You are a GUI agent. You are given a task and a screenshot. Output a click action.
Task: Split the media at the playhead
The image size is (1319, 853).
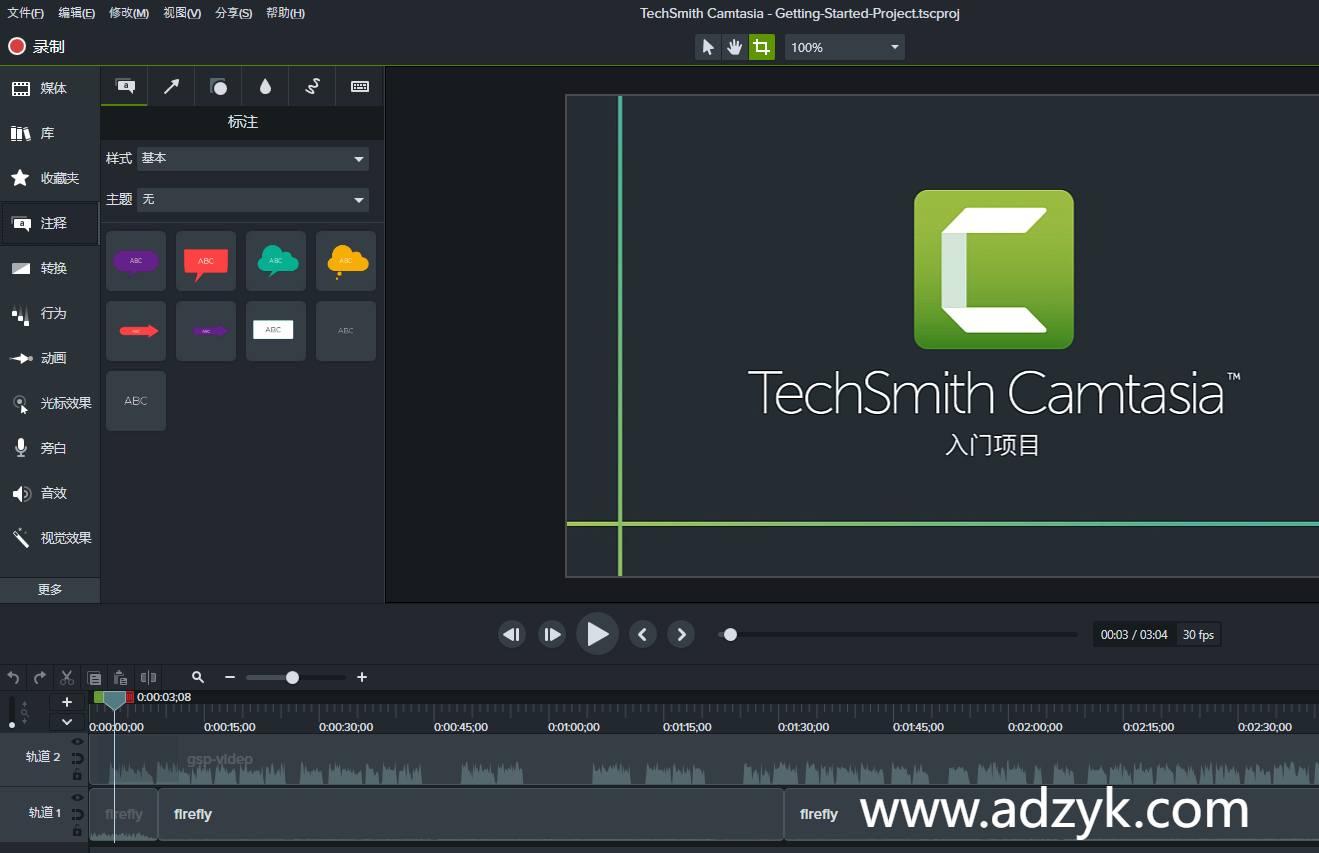click(x=148, y=677)
